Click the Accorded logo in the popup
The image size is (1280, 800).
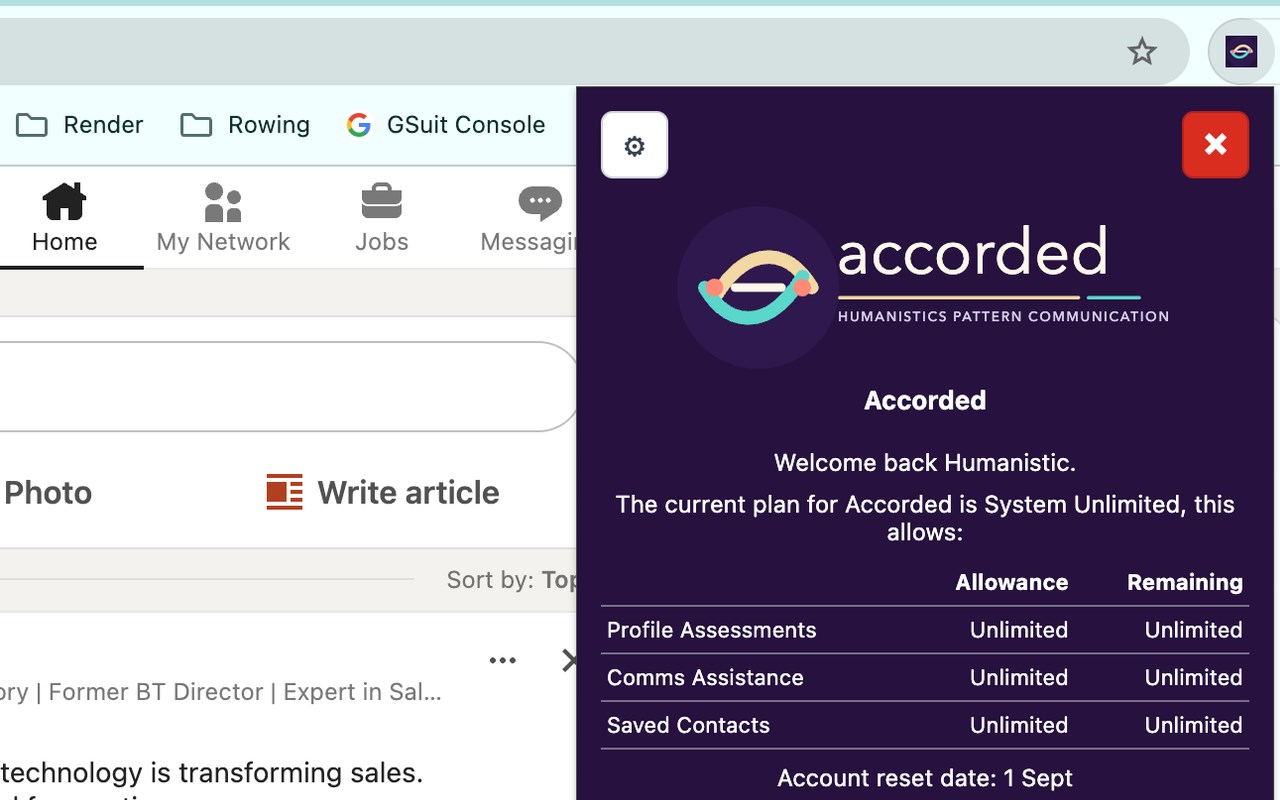point(923,287)
